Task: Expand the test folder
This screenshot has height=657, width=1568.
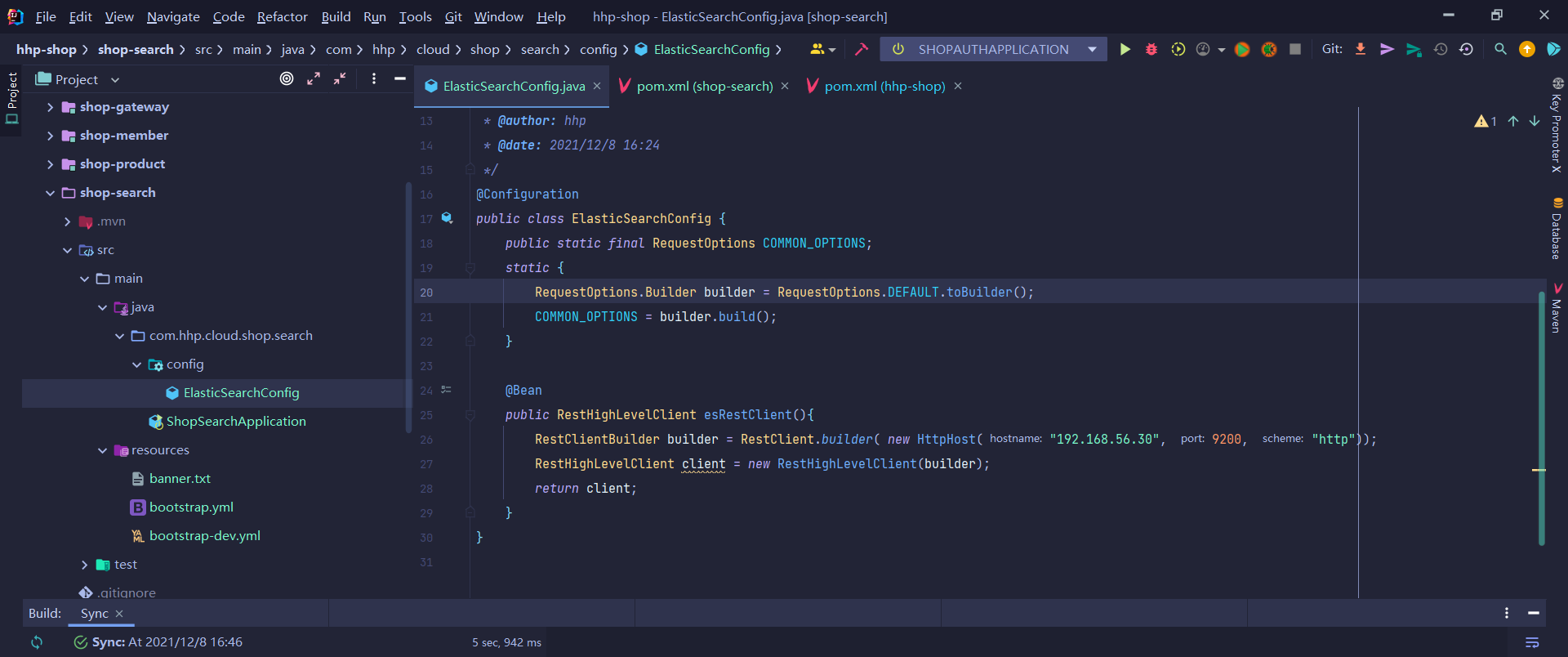Action: point(84,565)
